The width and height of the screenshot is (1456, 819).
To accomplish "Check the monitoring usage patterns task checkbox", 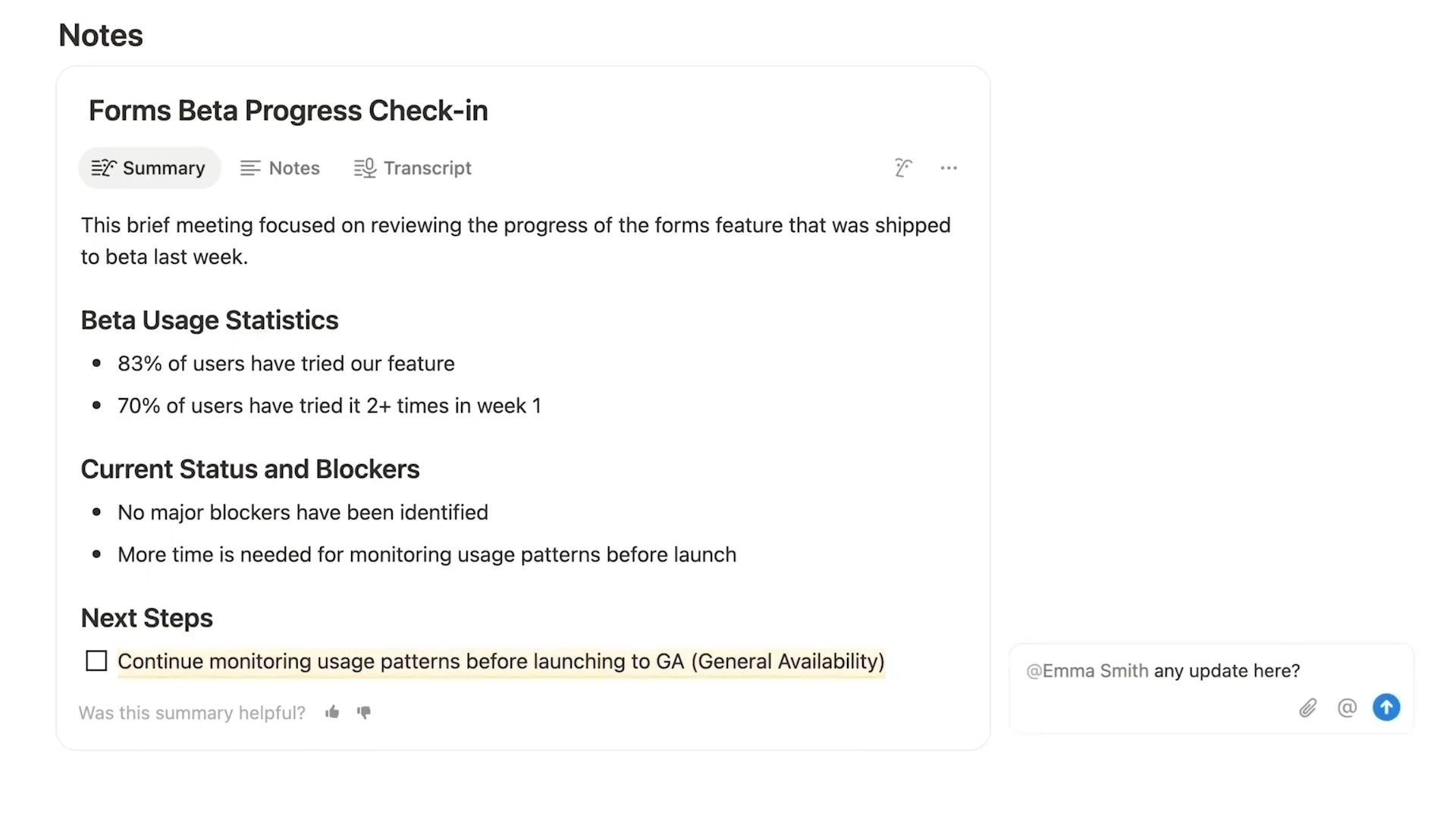I will pos(96,661).
